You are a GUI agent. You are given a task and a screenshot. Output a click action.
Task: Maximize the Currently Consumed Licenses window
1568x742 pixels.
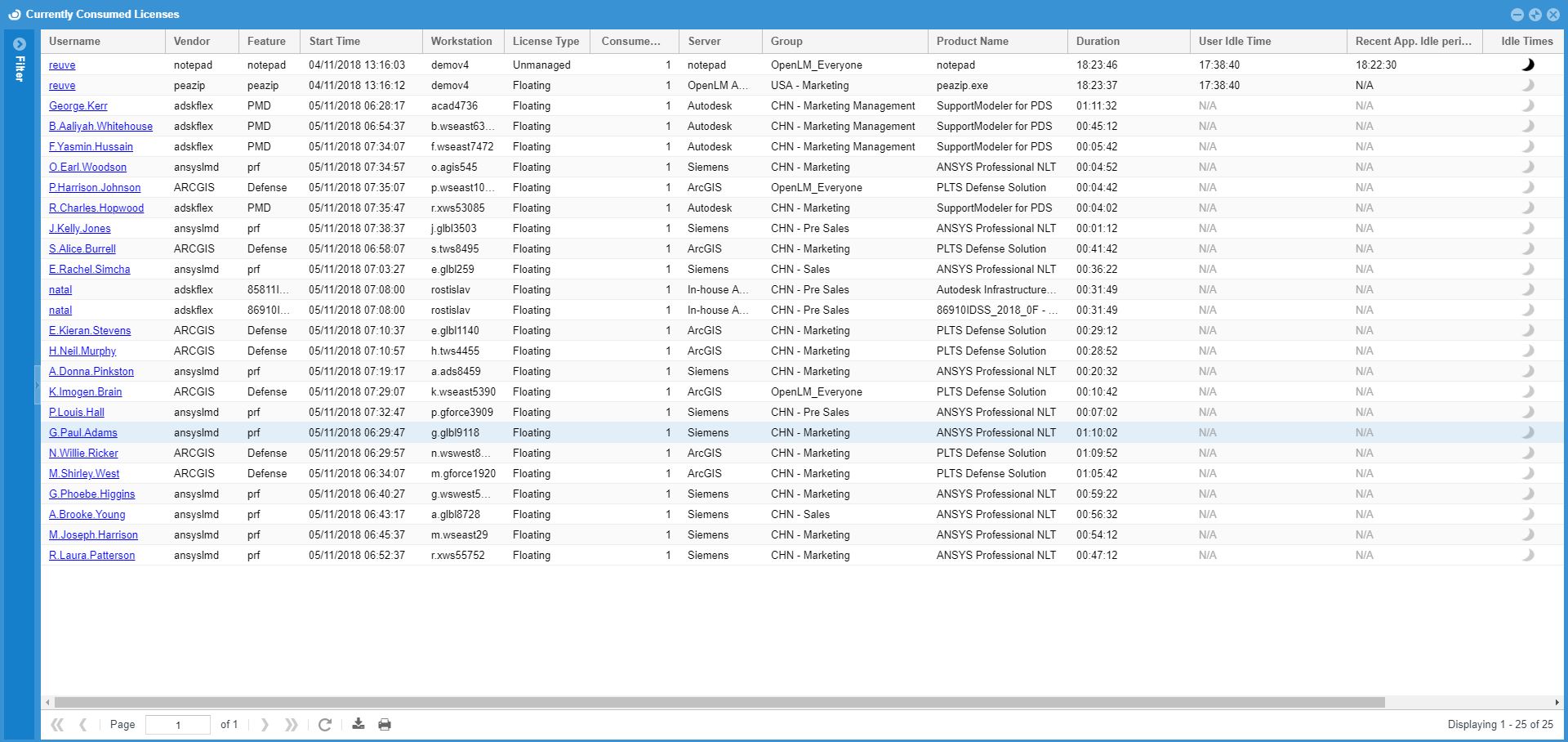pyautogui.click(x=1535, y=15)
